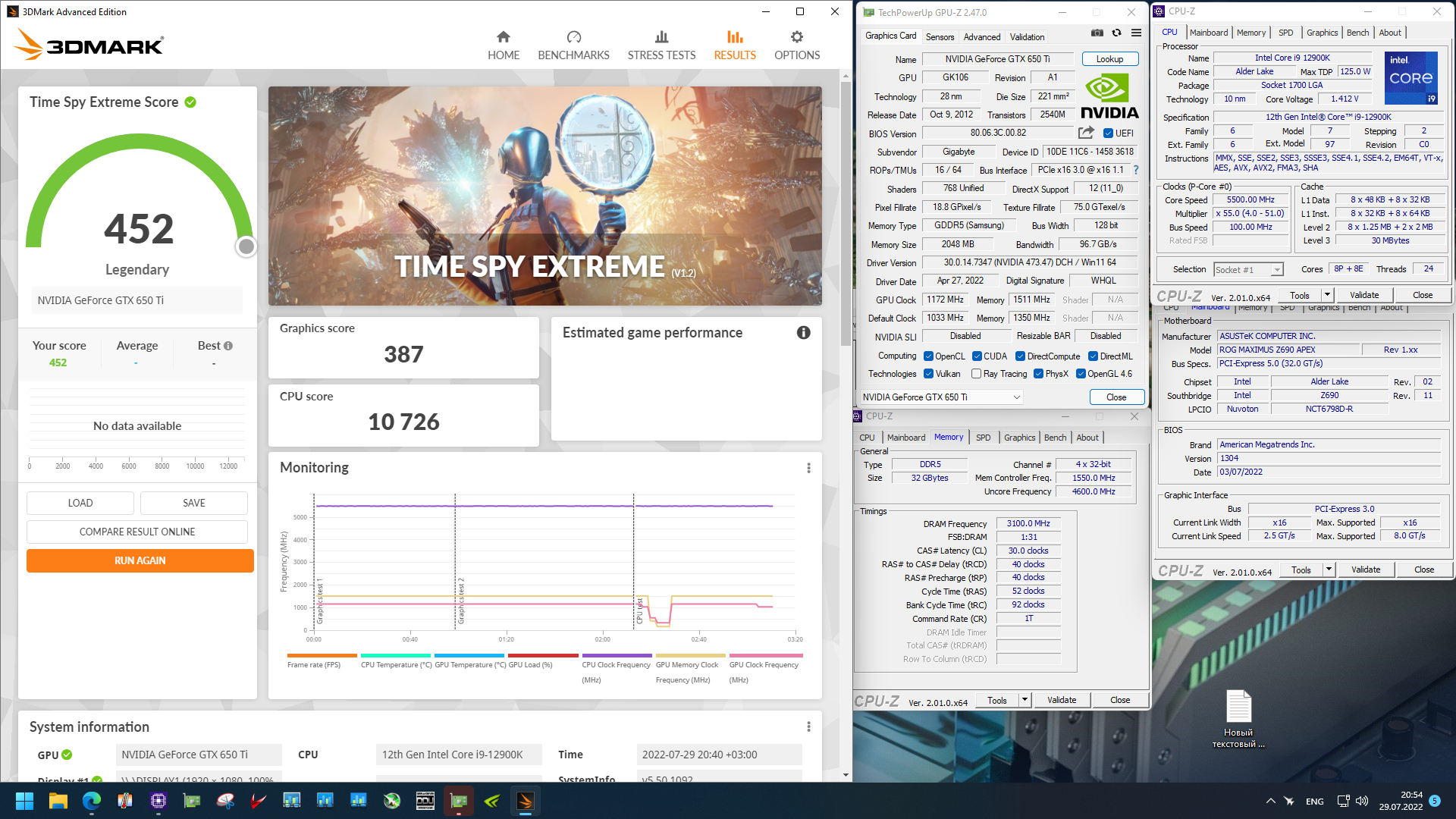Click the LOAD button in 3DMark
1456x819 pixels.
point(80,503)
